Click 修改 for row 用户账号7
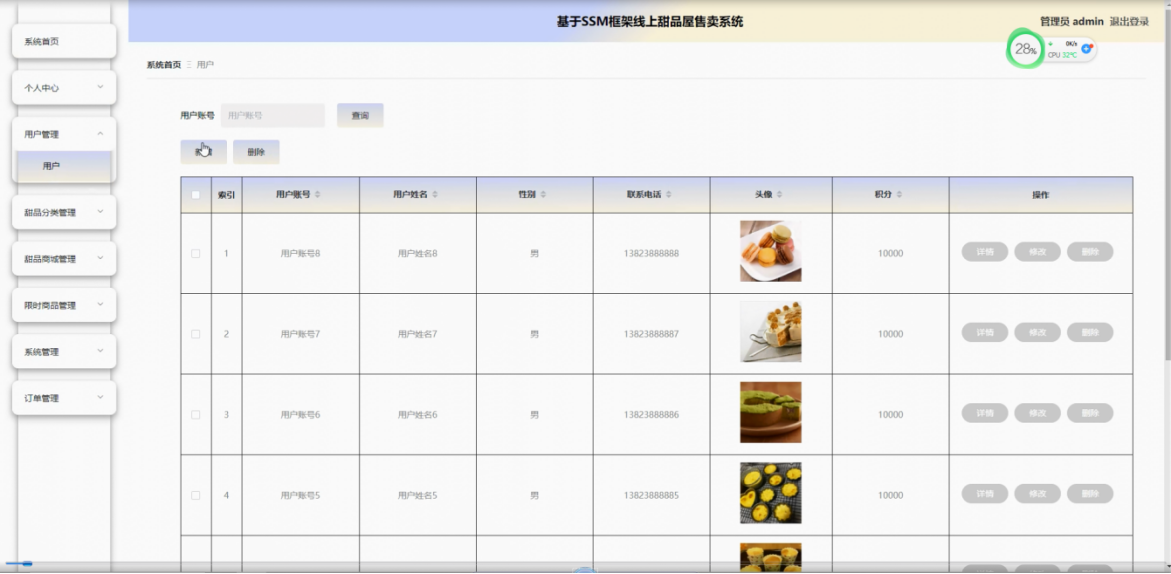Image resolution: width=1171 pixels, height=574 pixels. [x=1037, y=332]
